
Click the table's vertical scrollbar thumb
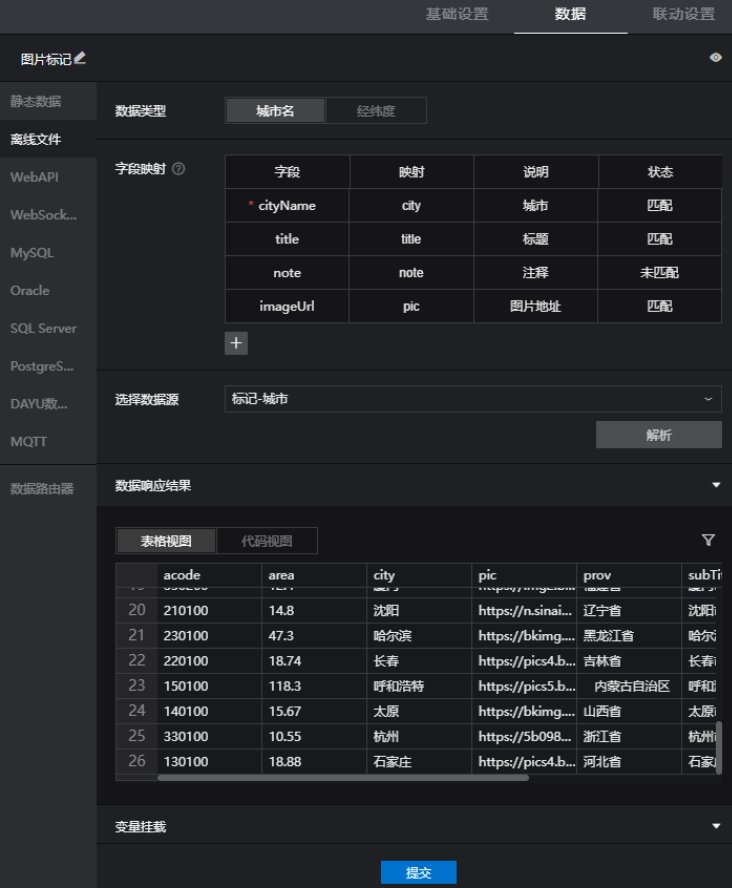point(718,745)
